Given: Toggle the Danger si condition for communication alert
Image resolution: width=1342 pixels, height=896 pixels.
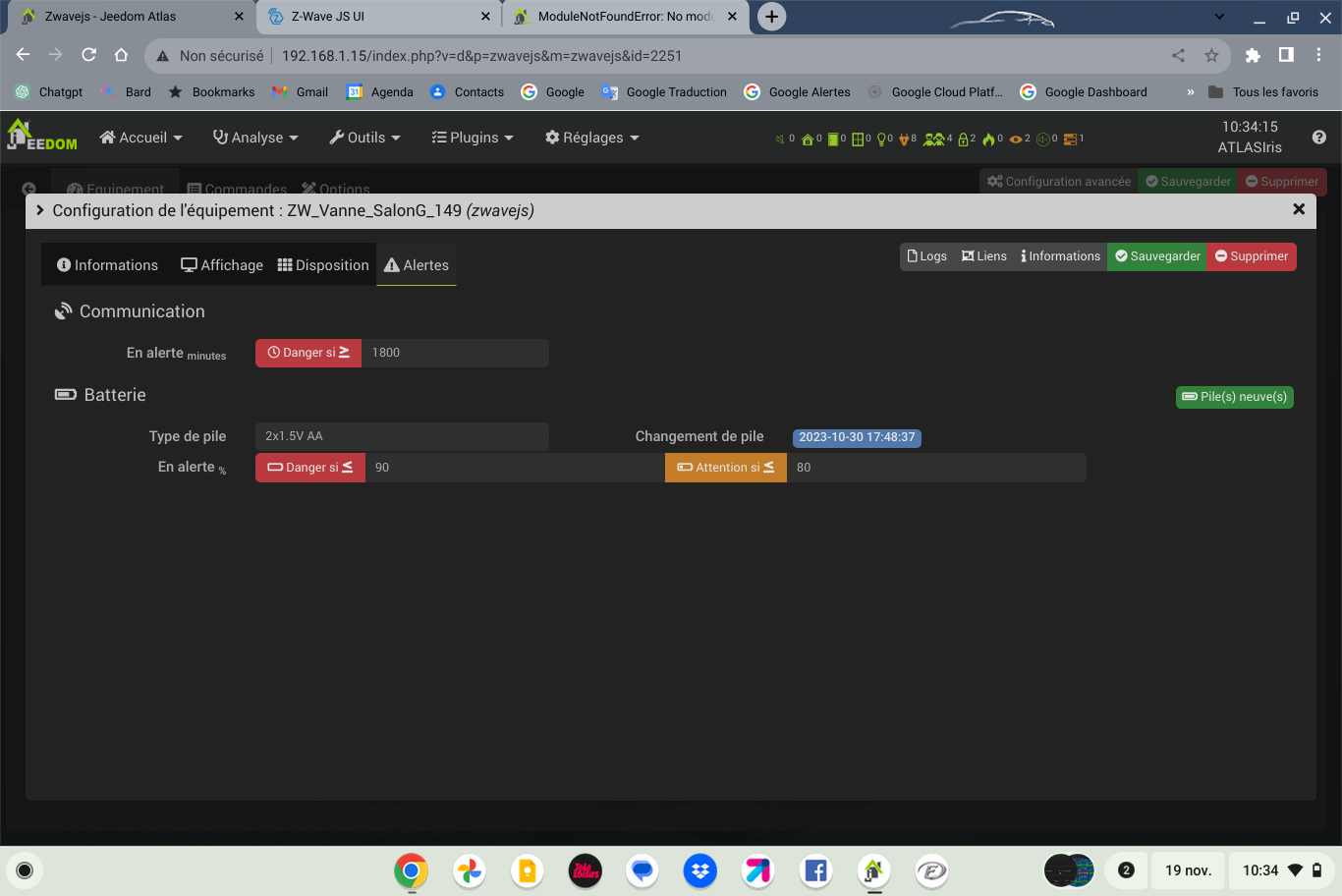Looking at the screenshot, I should [308, 352].
